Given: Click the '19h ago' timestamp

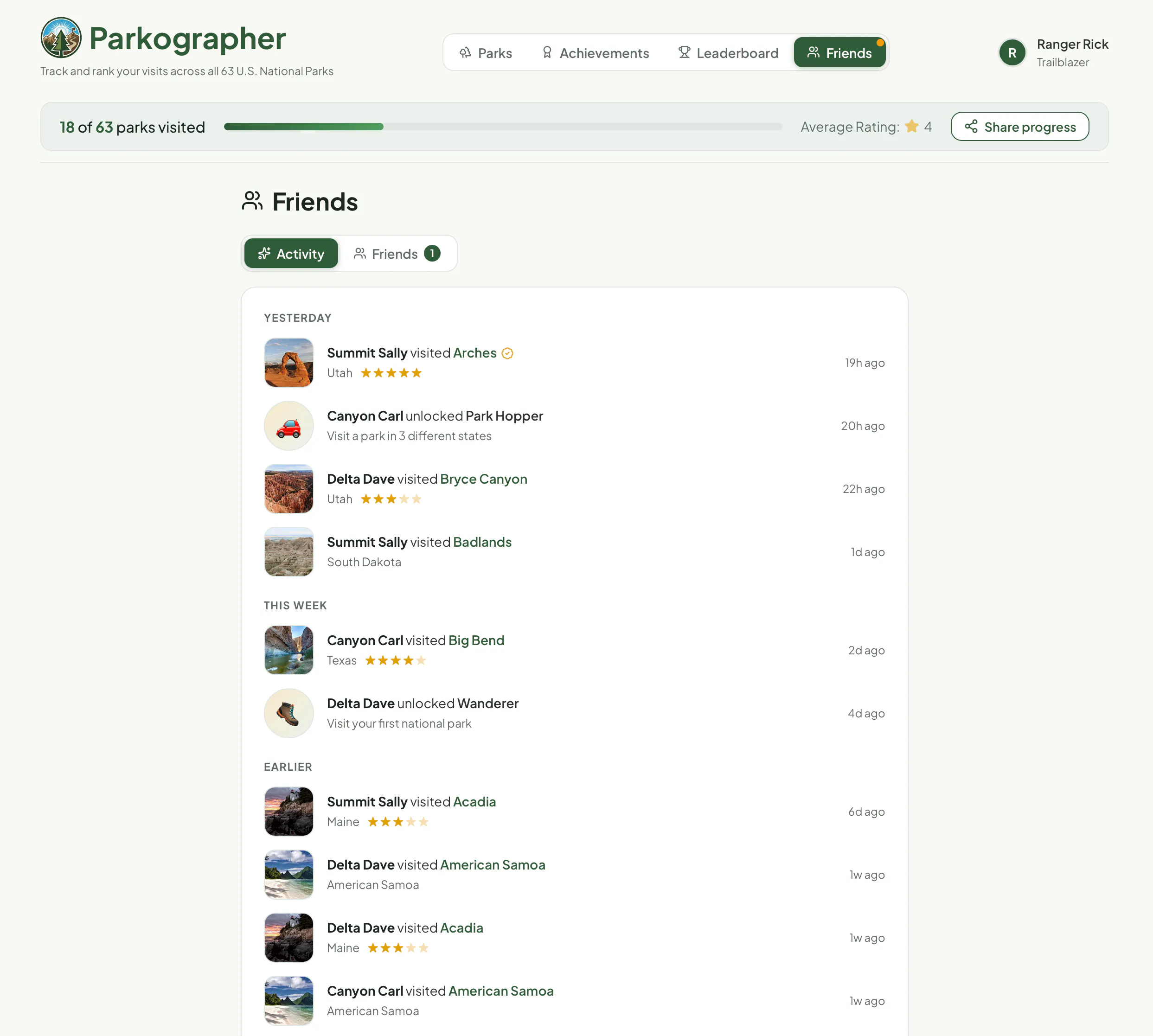Looking at the screenshot, I should [865, 363].
